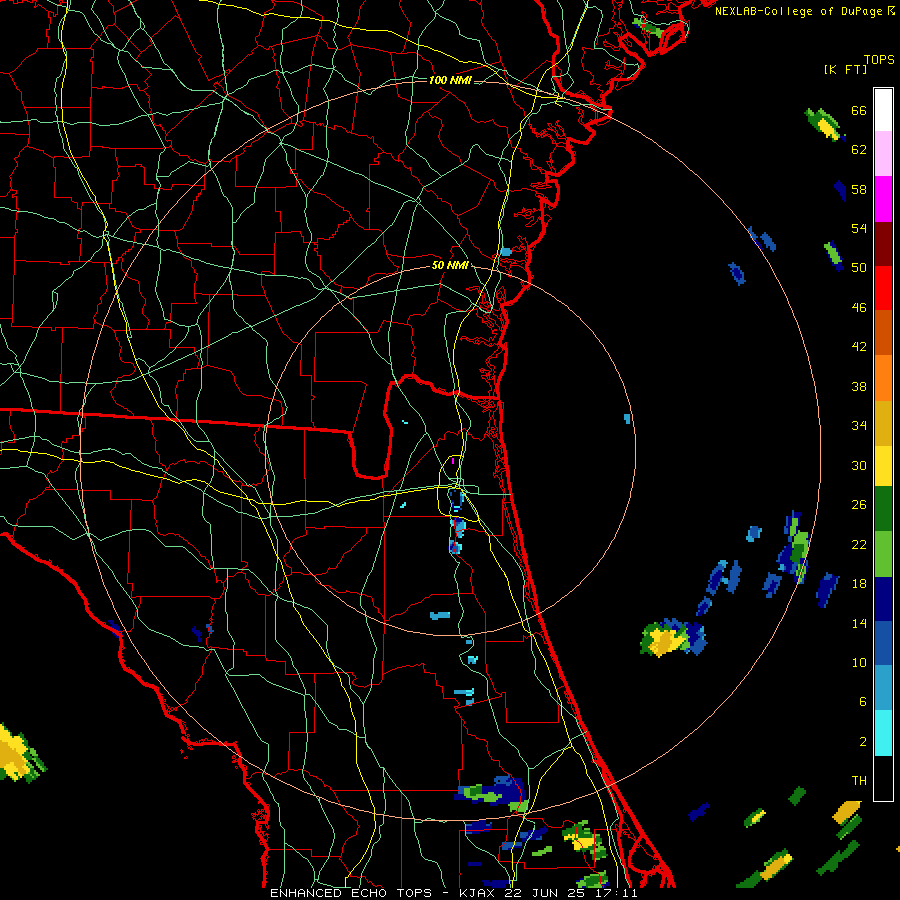Image resolution: width=900 pixels, height=900 pixels.
Task: Click the legend value "6"
Action: point(863,701)
